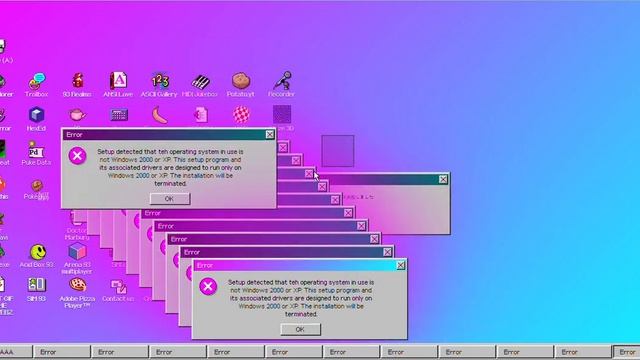Viewport: 640px width, 360px height.
Task: Select the purple calendar-grid desktop icon
Action: [119, 115]
